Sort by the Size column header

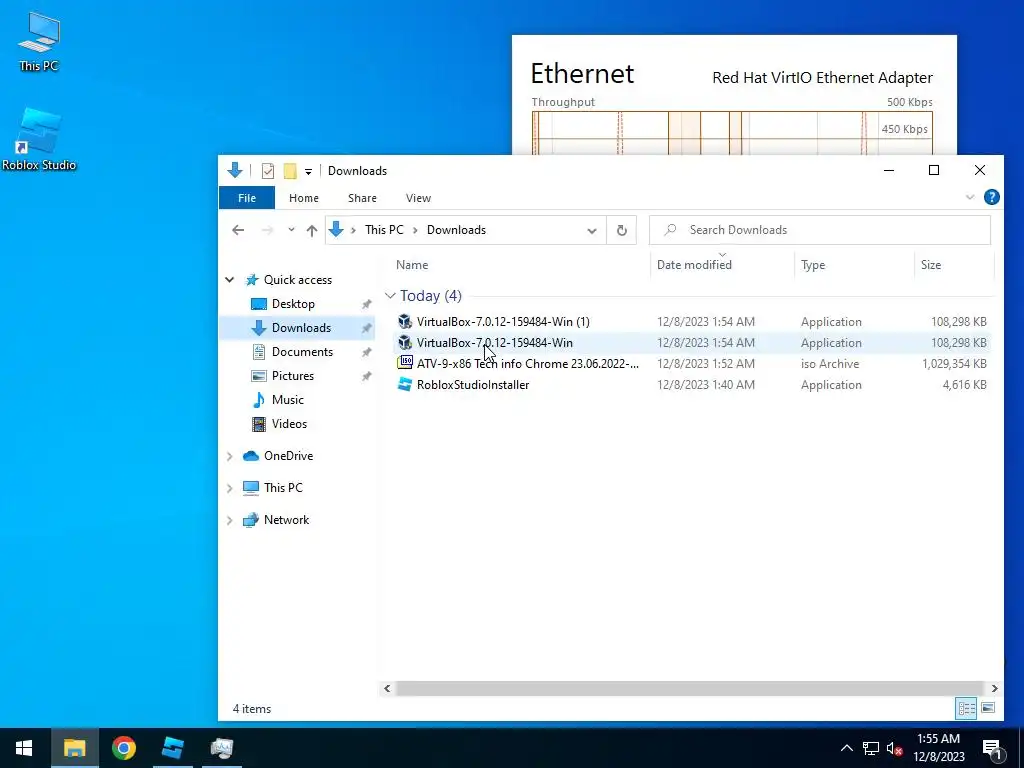pyautogui.click(x=931, y=264)
